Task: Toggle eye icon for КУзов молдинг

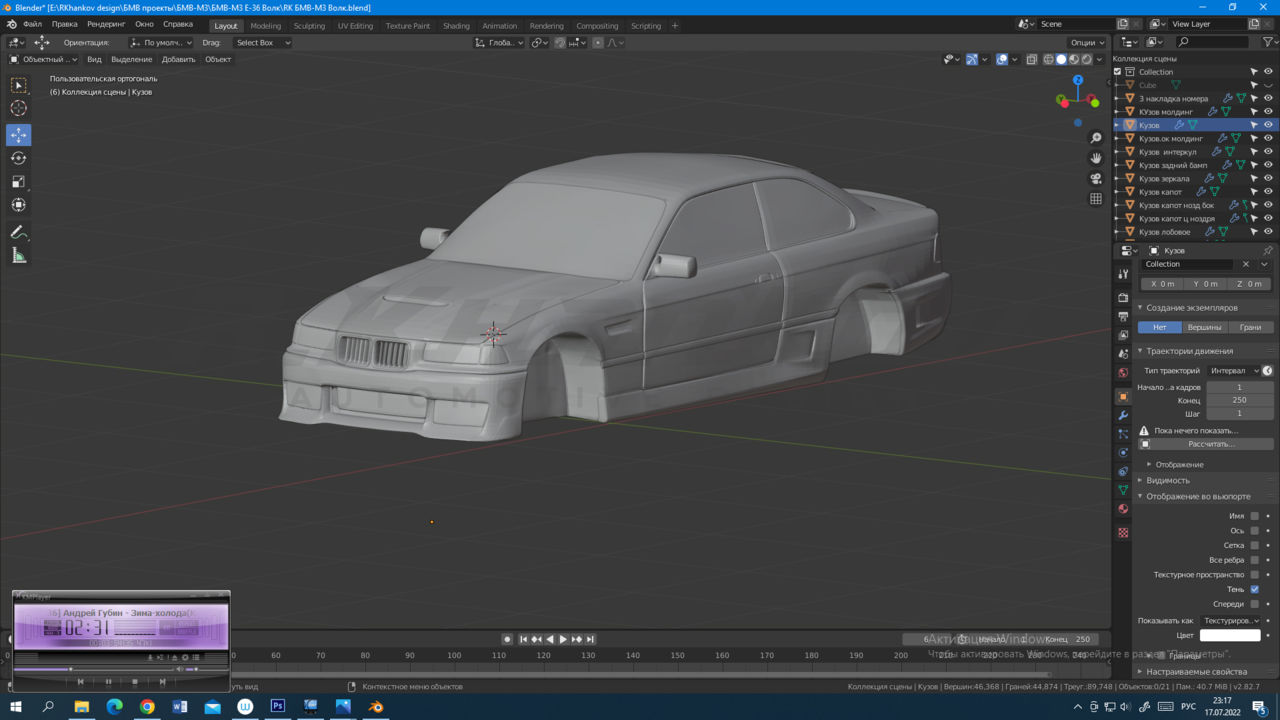Action: (x=1268, y=112)
